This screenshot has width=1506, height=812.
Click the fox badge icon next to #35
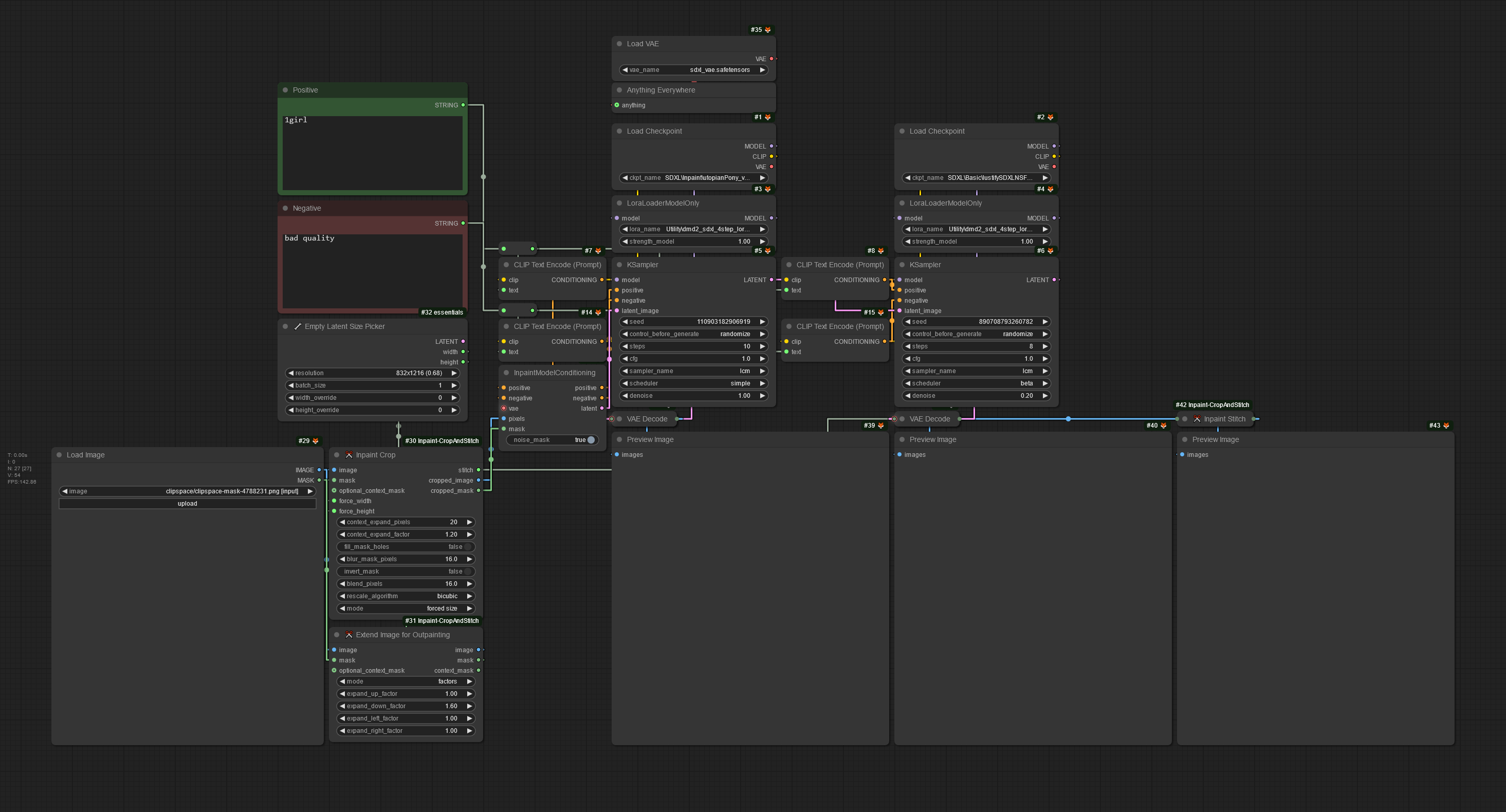click(767, 30)
